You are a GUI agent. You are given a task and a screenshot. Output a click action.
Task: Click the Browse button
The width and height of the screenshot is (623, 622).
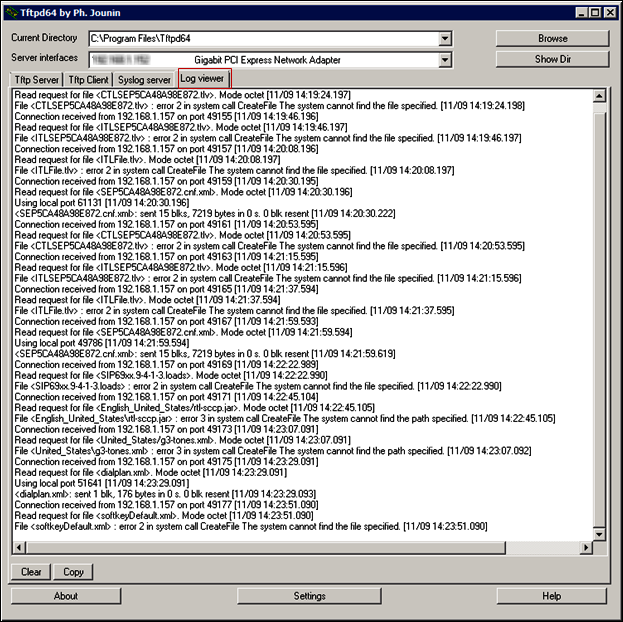552,39
